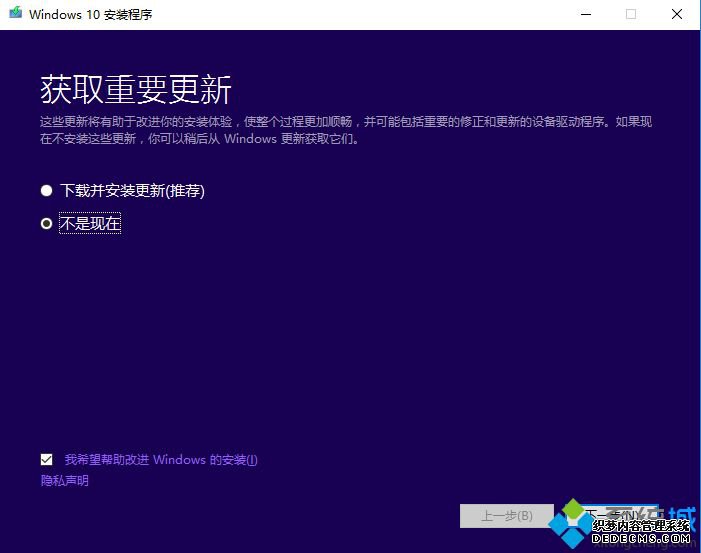The image size is (701, 553).
Task: Toggle "我希望帮助改进 Windows 的安装" checkbox
Action: (46, 460)
